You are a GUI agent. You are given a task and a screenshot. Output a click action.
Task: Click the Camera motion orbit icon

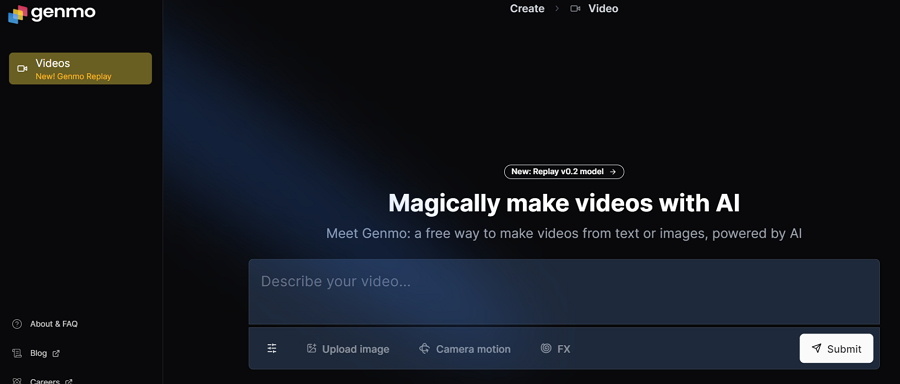pos(424,348)
